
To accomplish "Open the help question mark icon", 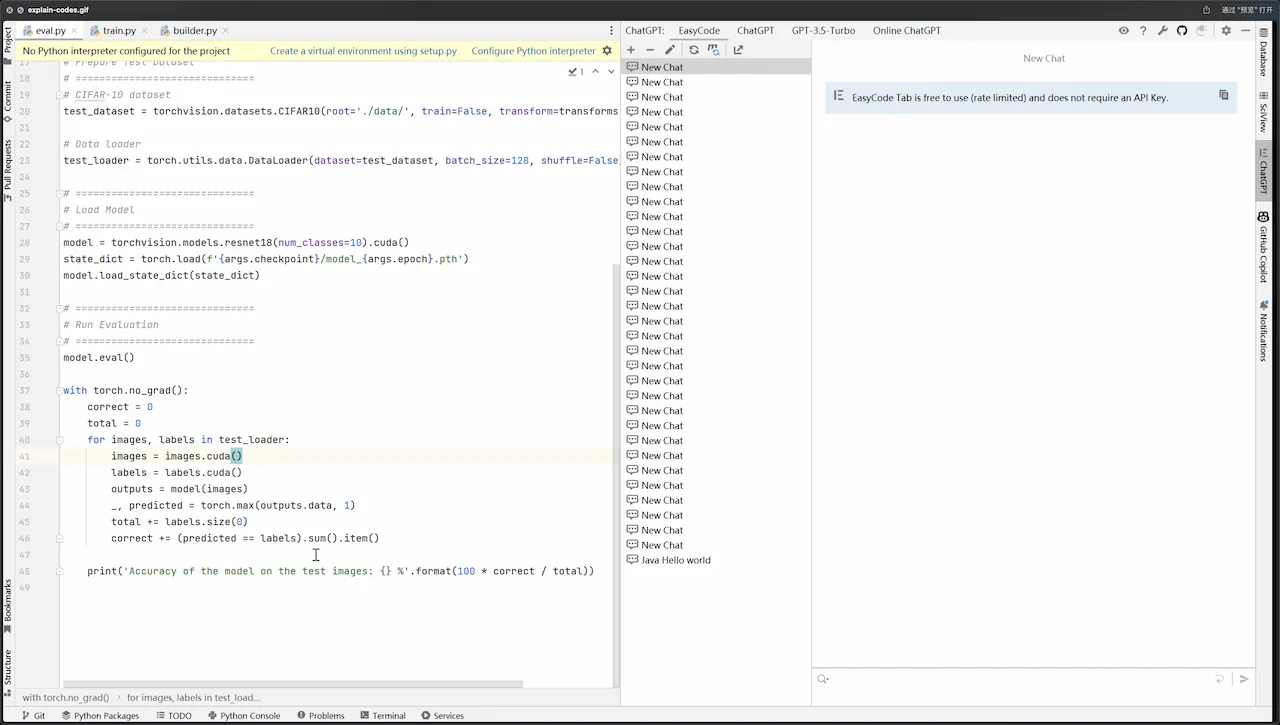I will pyautogui.click(x=1143, y=31).
